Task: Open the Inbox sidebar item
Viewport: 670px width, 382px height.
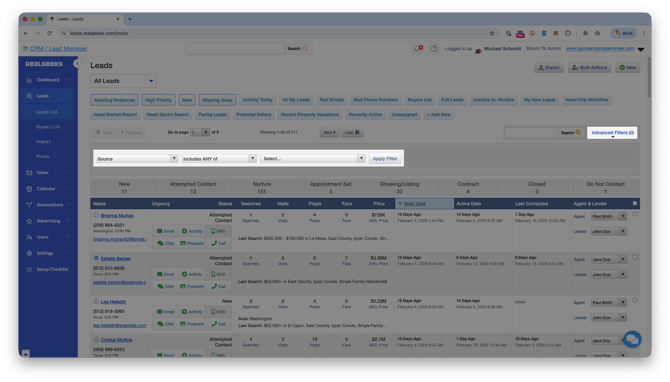Action: 48,173
